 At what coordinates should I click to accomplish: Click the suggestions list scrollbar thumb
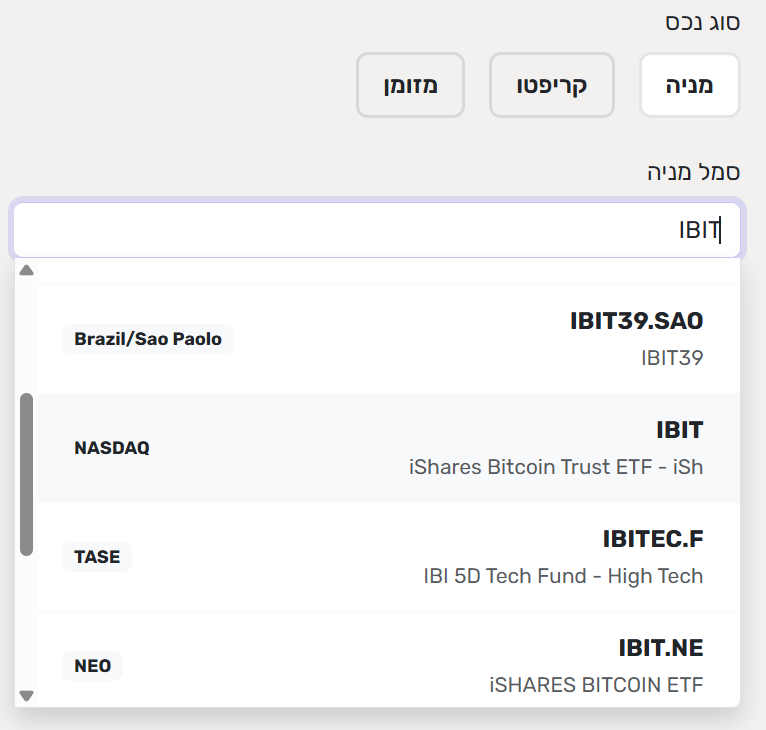27,473
